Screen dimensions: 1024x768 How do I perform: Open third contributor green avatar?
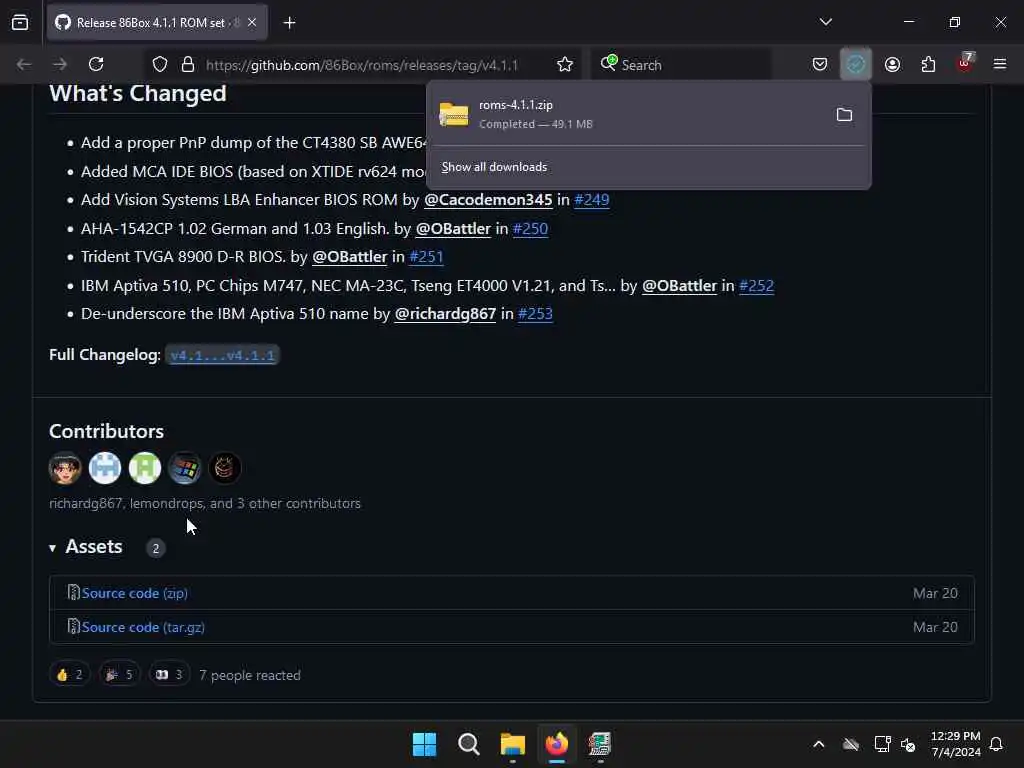tap(145, 468)
